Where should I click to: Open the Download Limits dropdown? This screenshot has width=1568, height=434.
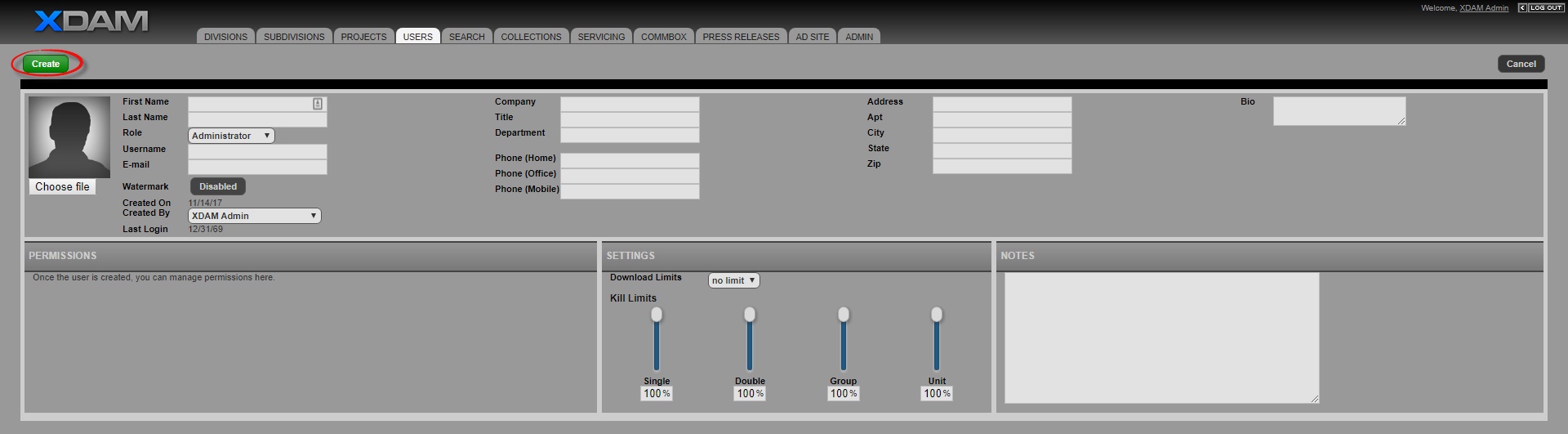point(733,280)
